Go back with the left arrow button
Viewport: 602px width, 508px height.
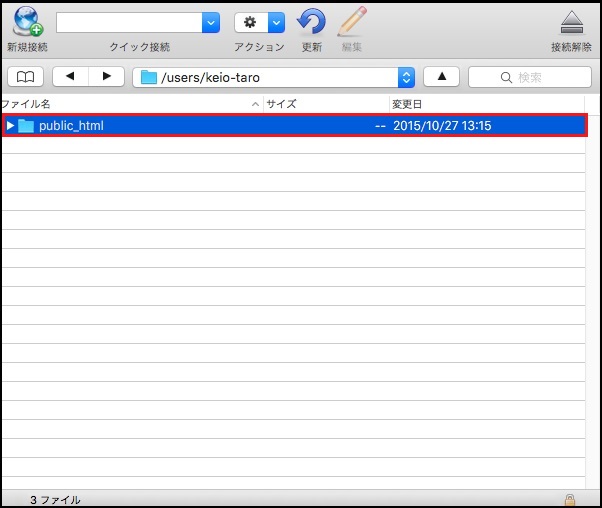coord(70,77)
